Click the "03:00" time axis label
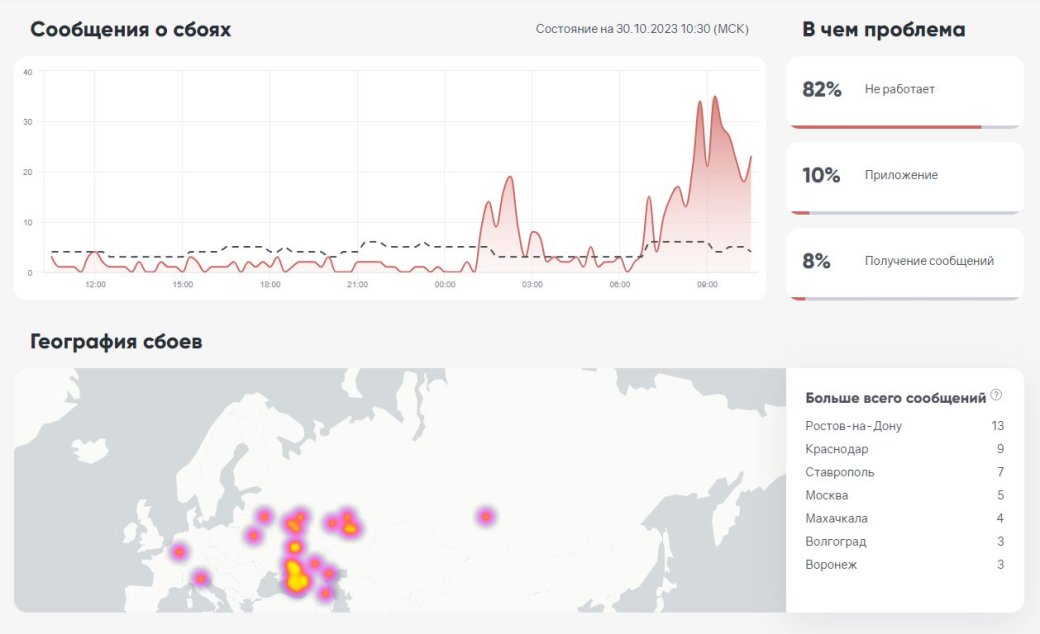Viewport: 1040px width, 634px height. [x=532, y=285]
